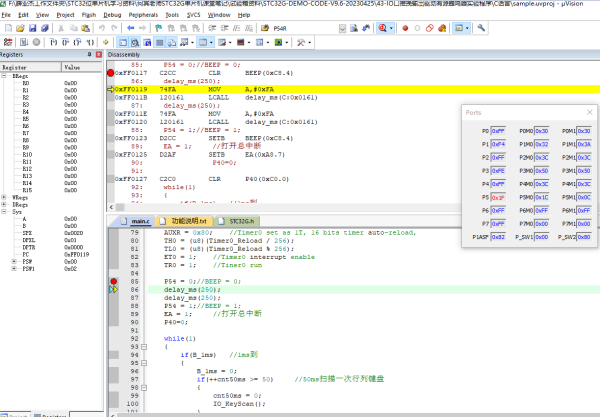Click the P0M0 value field in Ports

(540, 130)
